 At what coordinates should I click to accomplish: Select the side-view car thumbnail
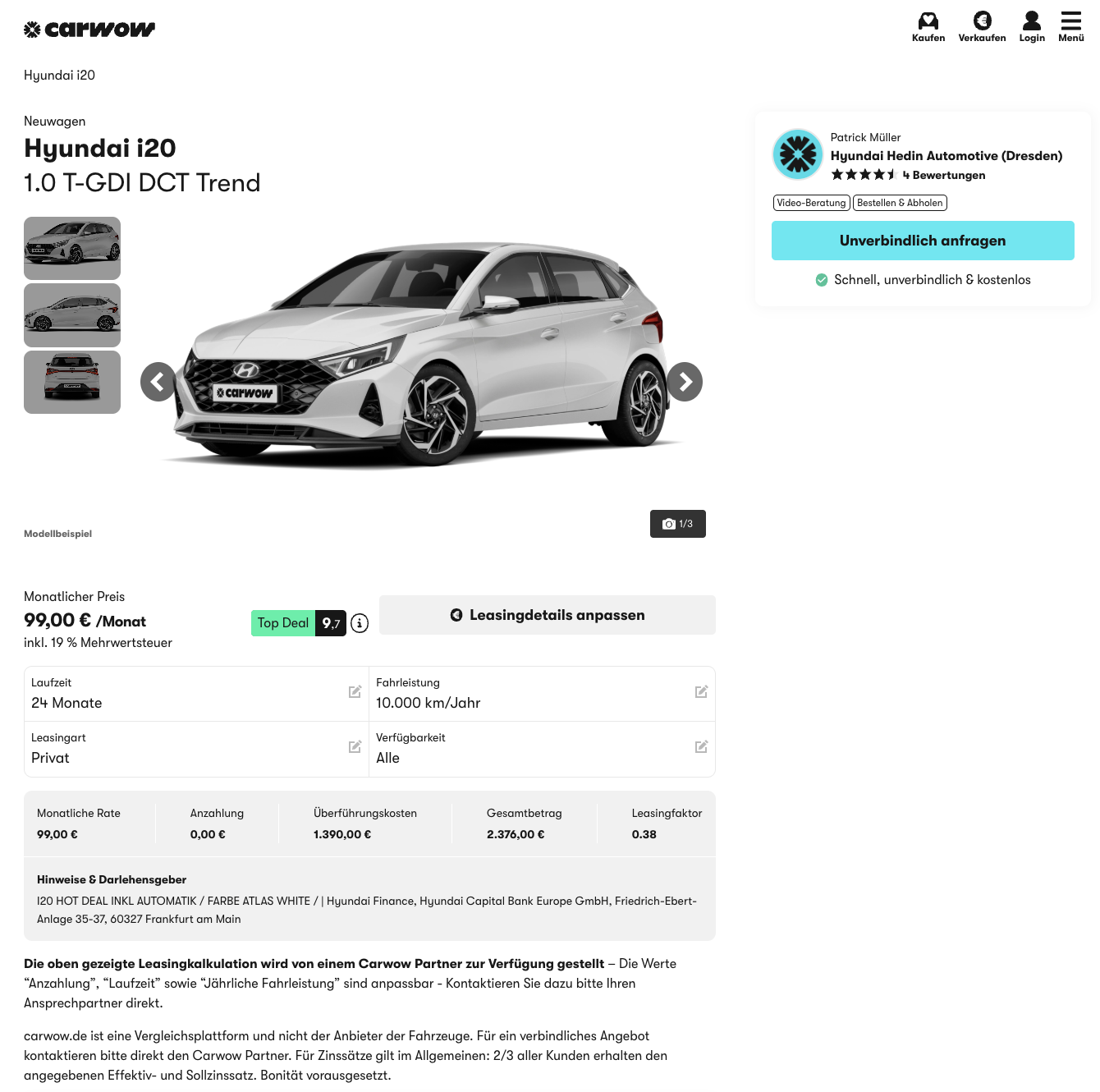pyautogui.click(x=72, y=315)
